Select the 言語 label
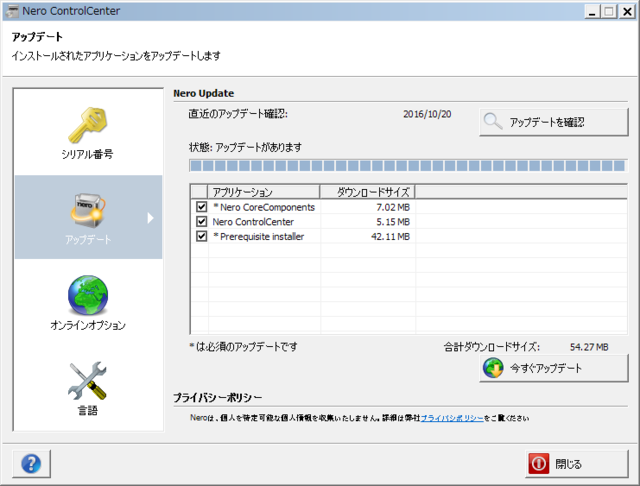Viewport: 640px width, 486px height. point(88,410)
